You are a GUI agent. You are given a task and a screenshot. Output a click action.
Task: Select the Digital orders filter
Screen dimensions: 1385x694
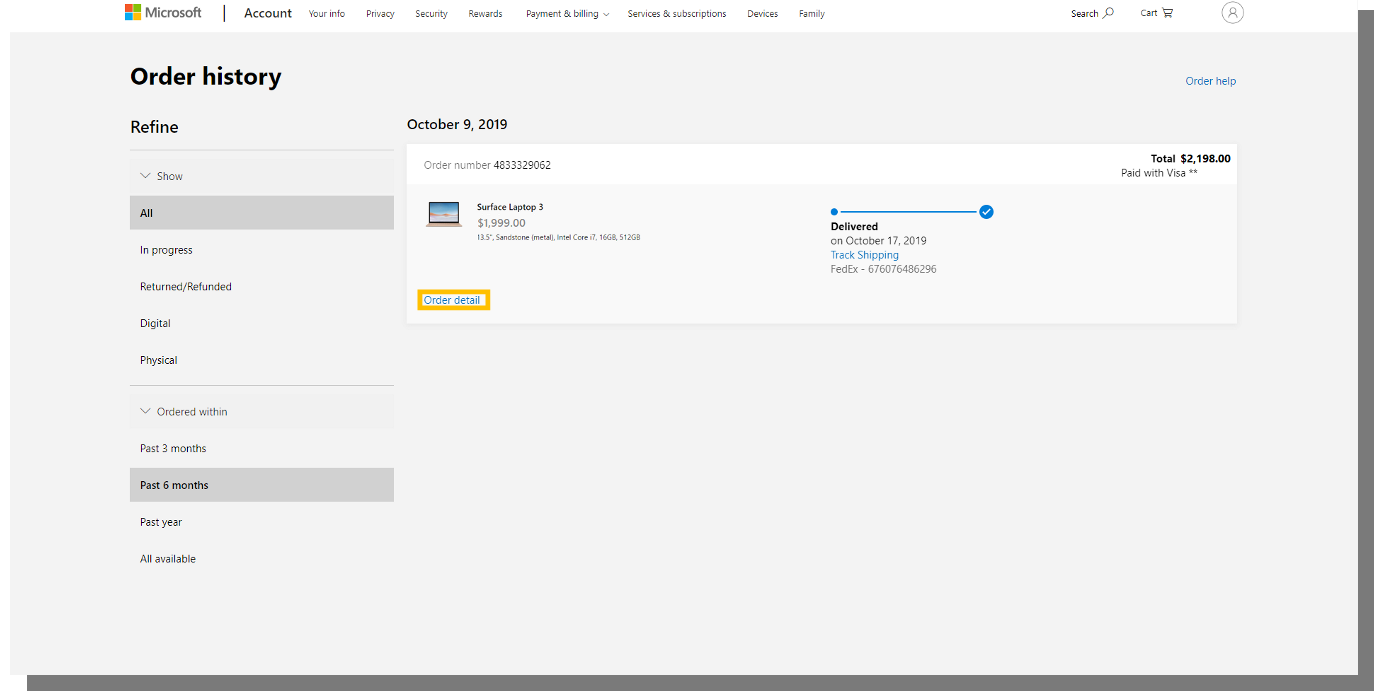(155, 324)
